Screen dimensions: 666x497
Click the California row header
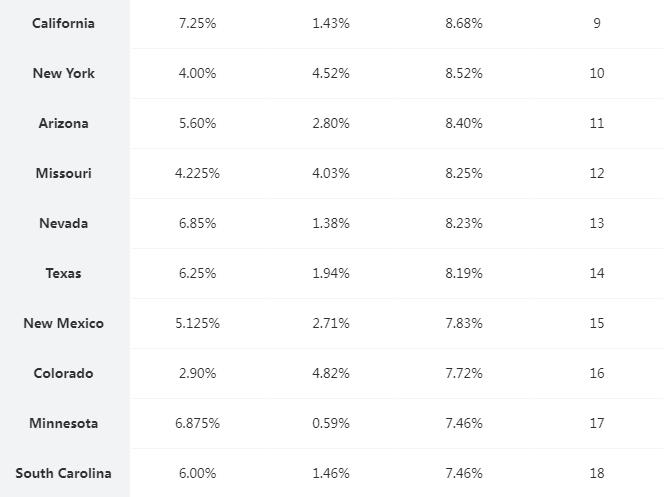[64, 23]
